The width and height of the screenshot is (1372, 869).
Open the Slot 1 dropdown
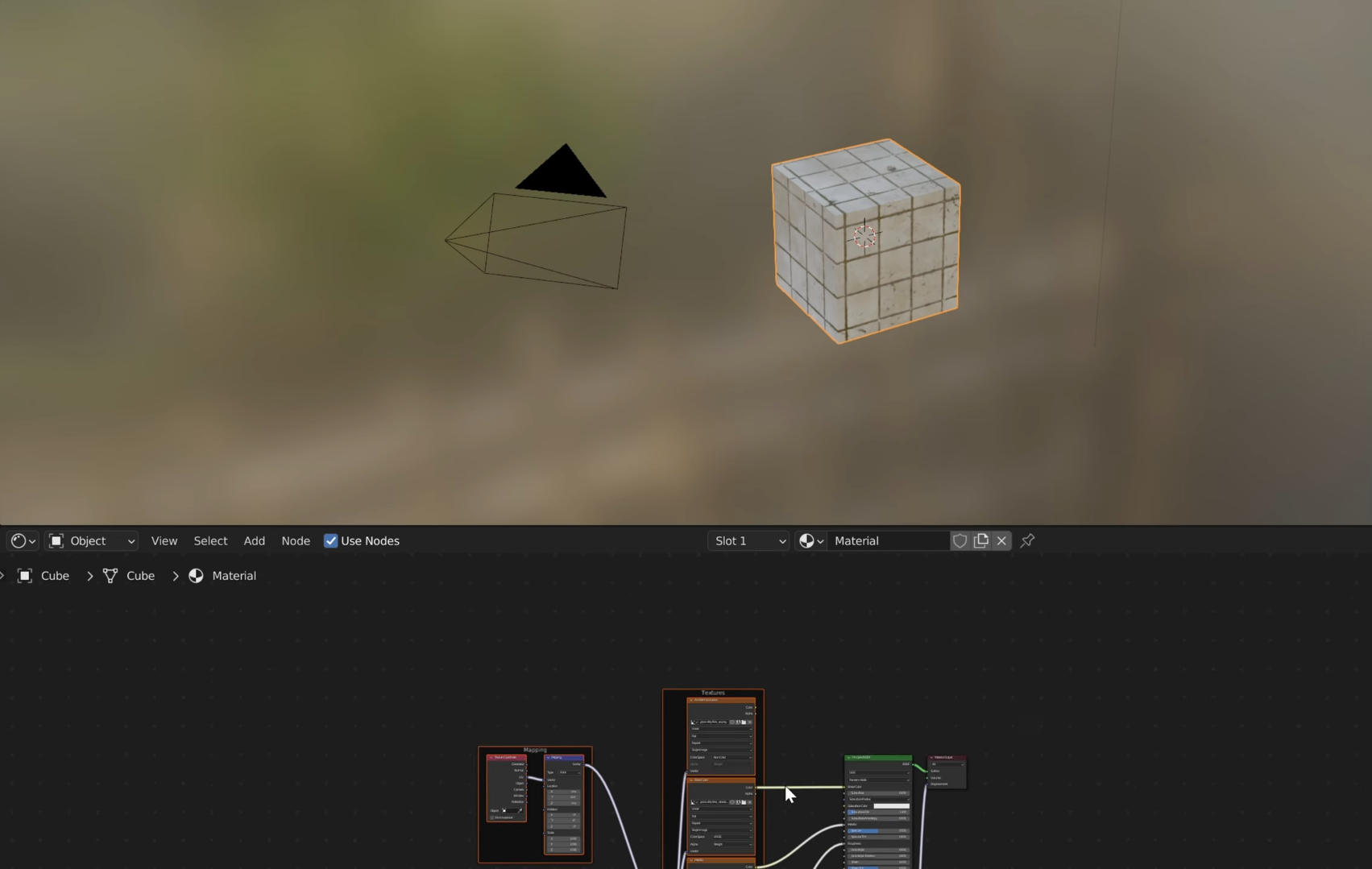(748, 541)
